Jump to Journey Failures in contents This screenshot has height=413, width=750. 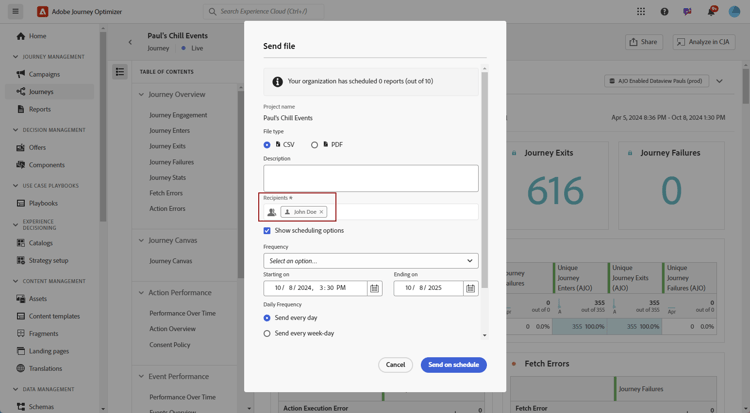point(171,162)
